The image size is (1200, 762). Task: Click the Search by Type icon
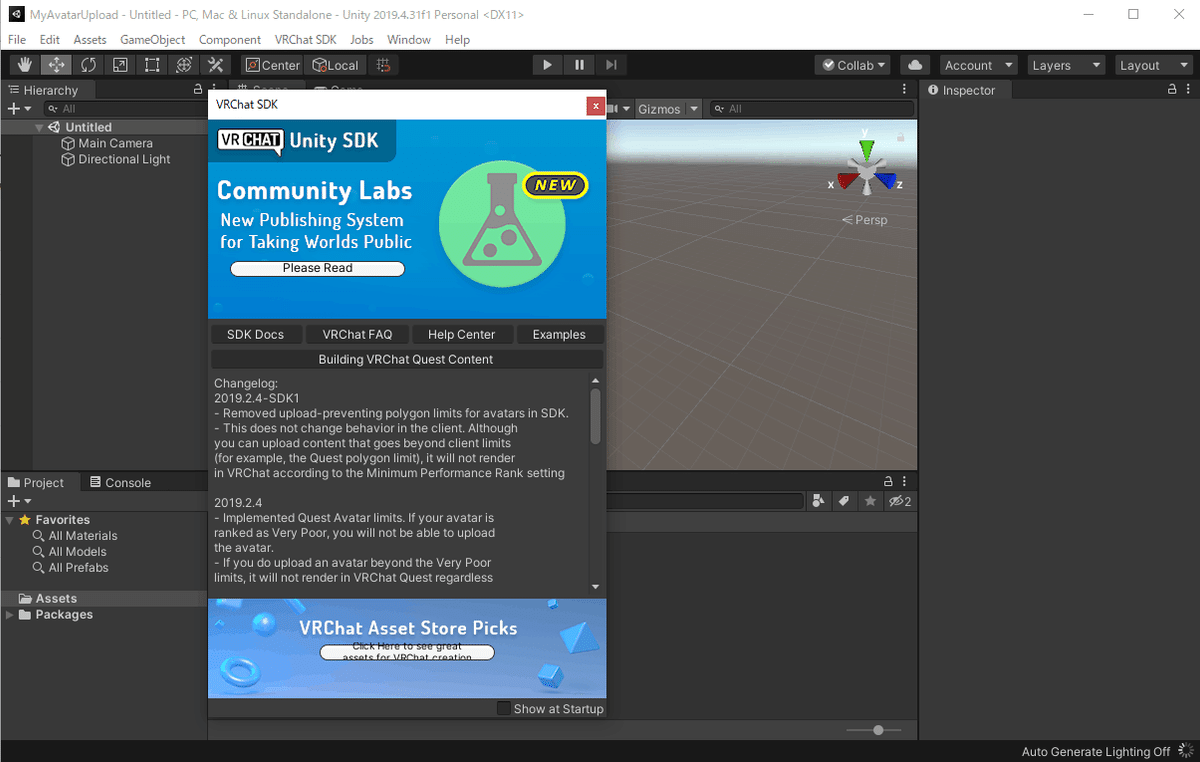tap(819, 501)
